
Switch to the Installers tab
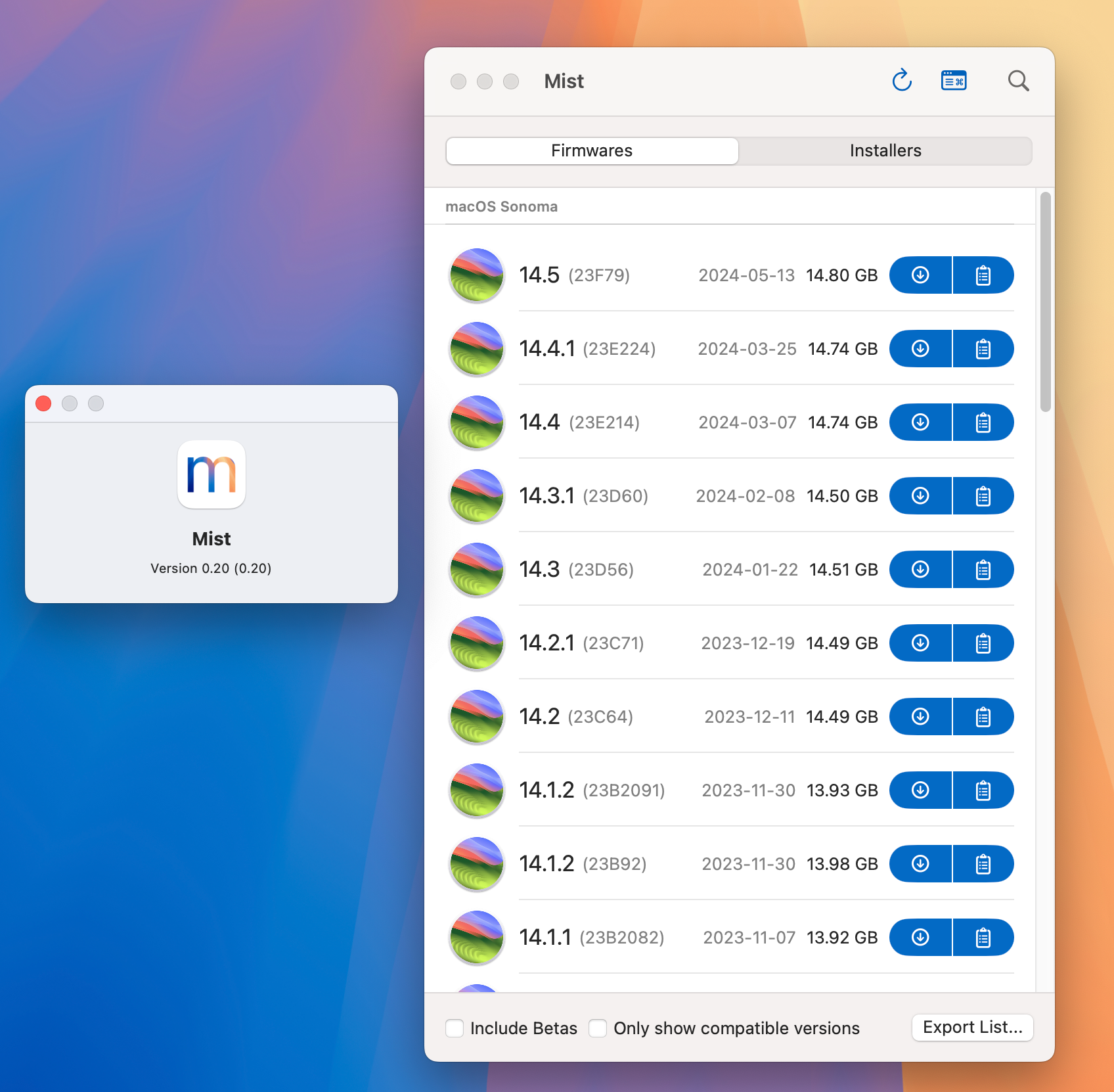(x=885, y=150)
